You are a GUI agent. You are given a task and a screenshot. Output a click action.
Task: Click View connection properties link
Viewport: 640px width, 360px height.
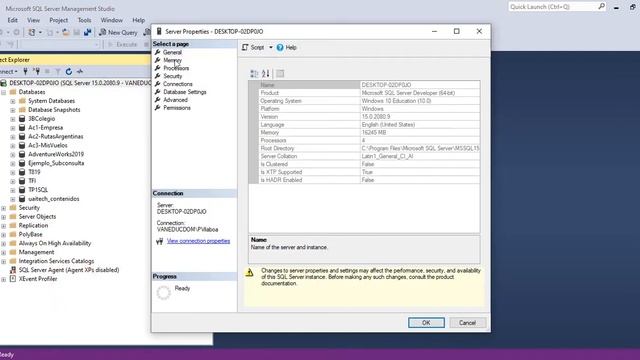pos(198,241)
